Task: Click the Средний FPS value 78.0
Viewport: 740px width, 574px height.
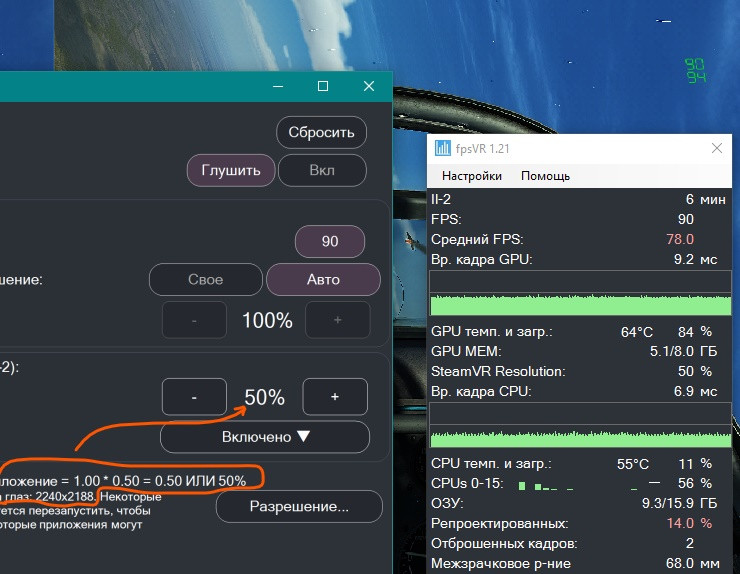Action: coord(680,239)
